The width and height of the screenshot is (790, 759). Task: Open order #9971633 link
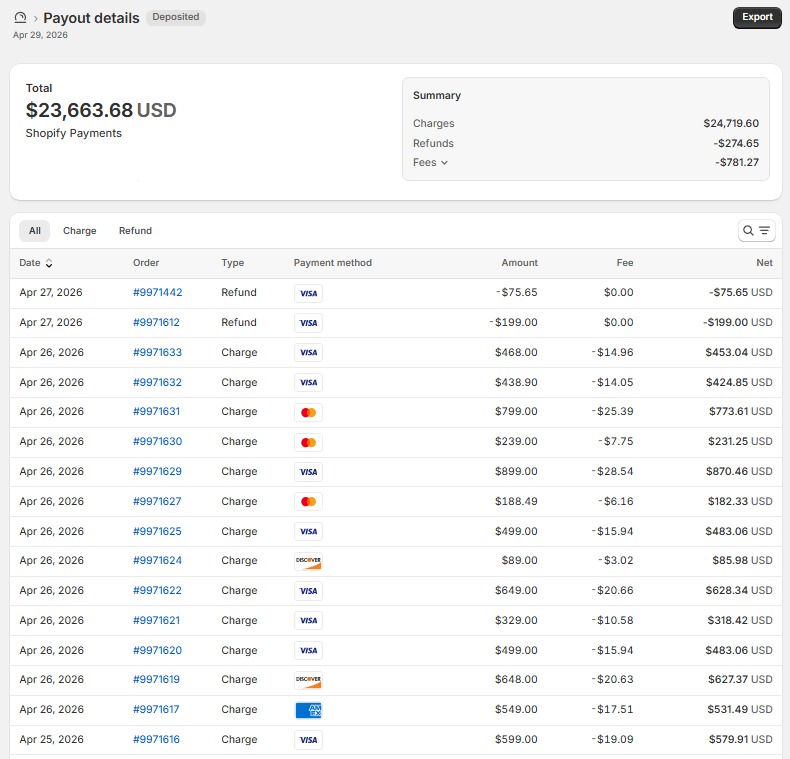coord(157,352)
